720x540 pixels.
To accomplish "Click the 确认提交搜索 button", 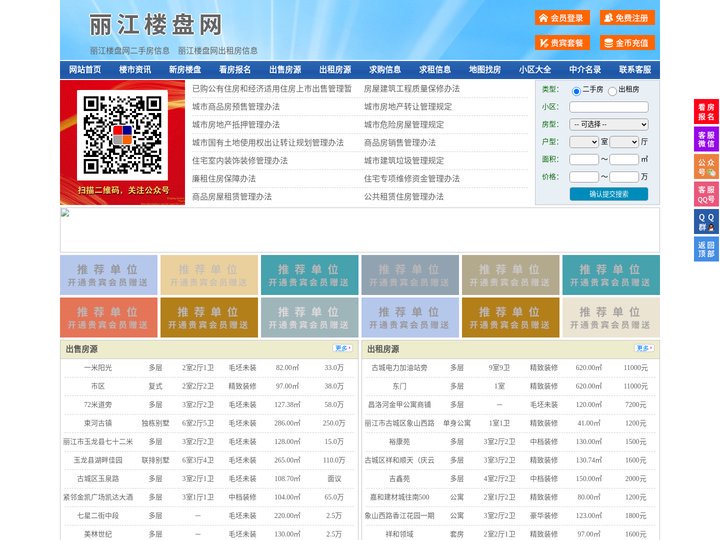I will click(x=609, y=194).
